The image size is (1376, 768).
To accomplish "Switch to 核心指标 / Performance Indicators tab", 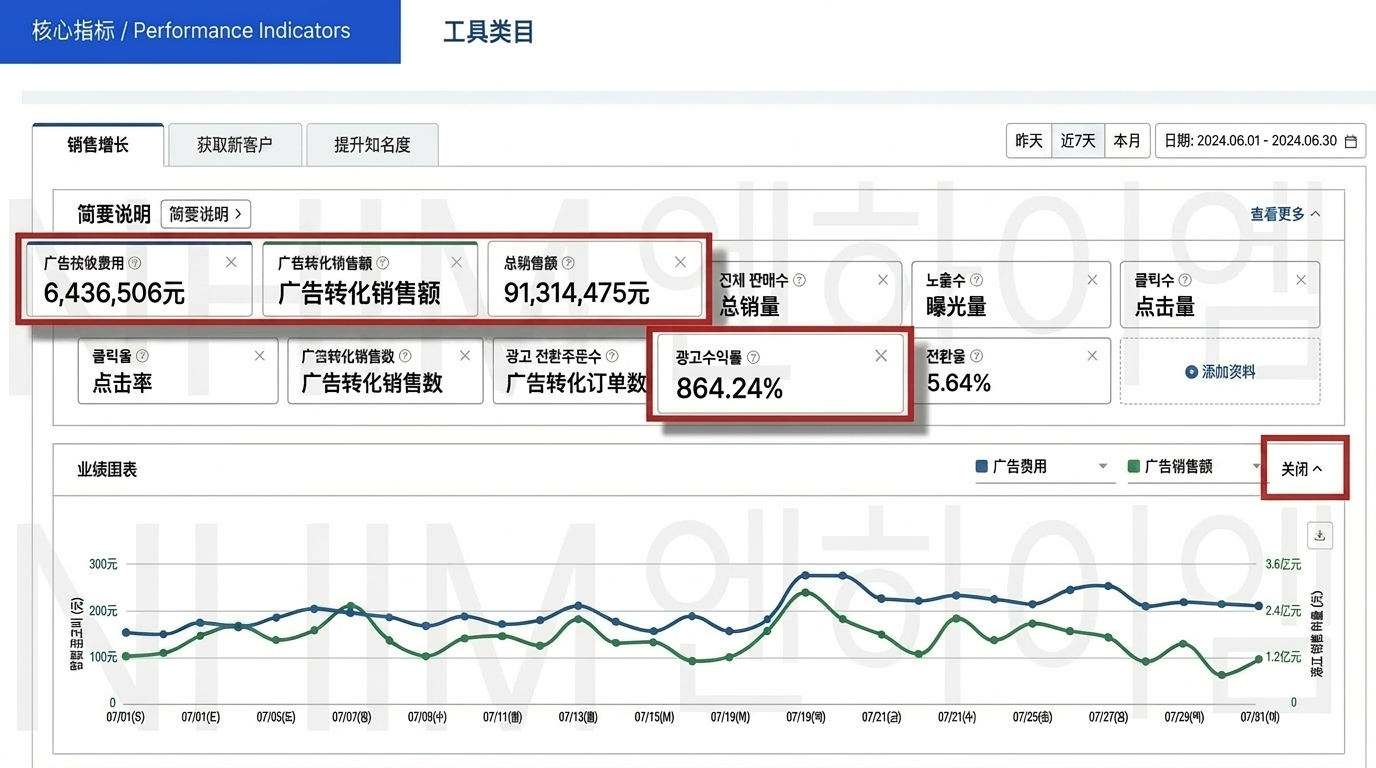I will tap(200, 31).
